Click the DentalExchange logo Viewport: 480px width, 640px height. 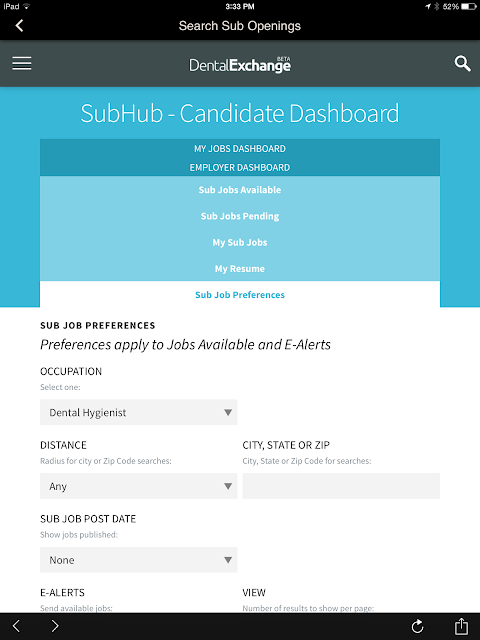point(240,64)
